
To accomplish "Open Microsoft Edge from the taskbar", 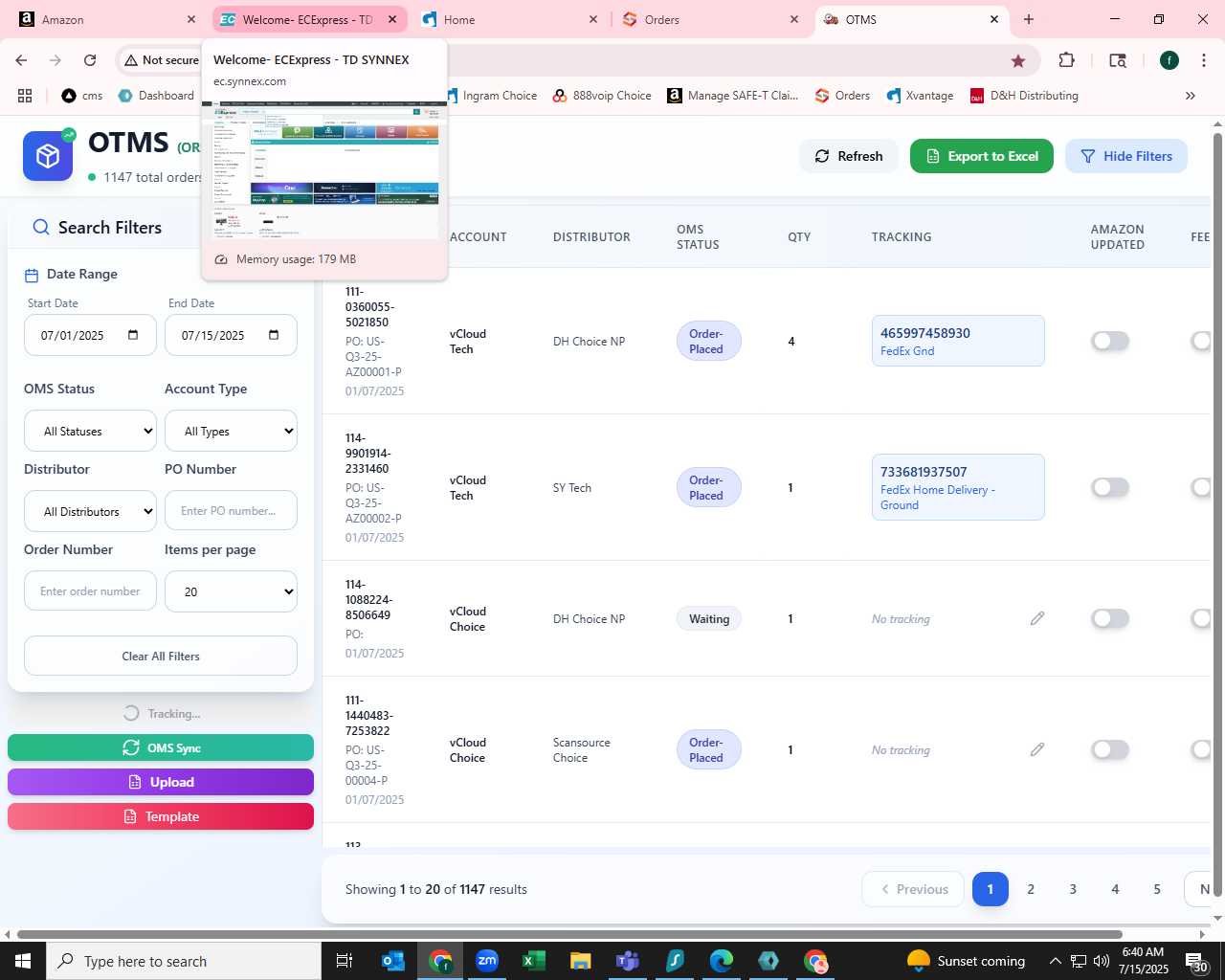I will (x=721, y=961).
